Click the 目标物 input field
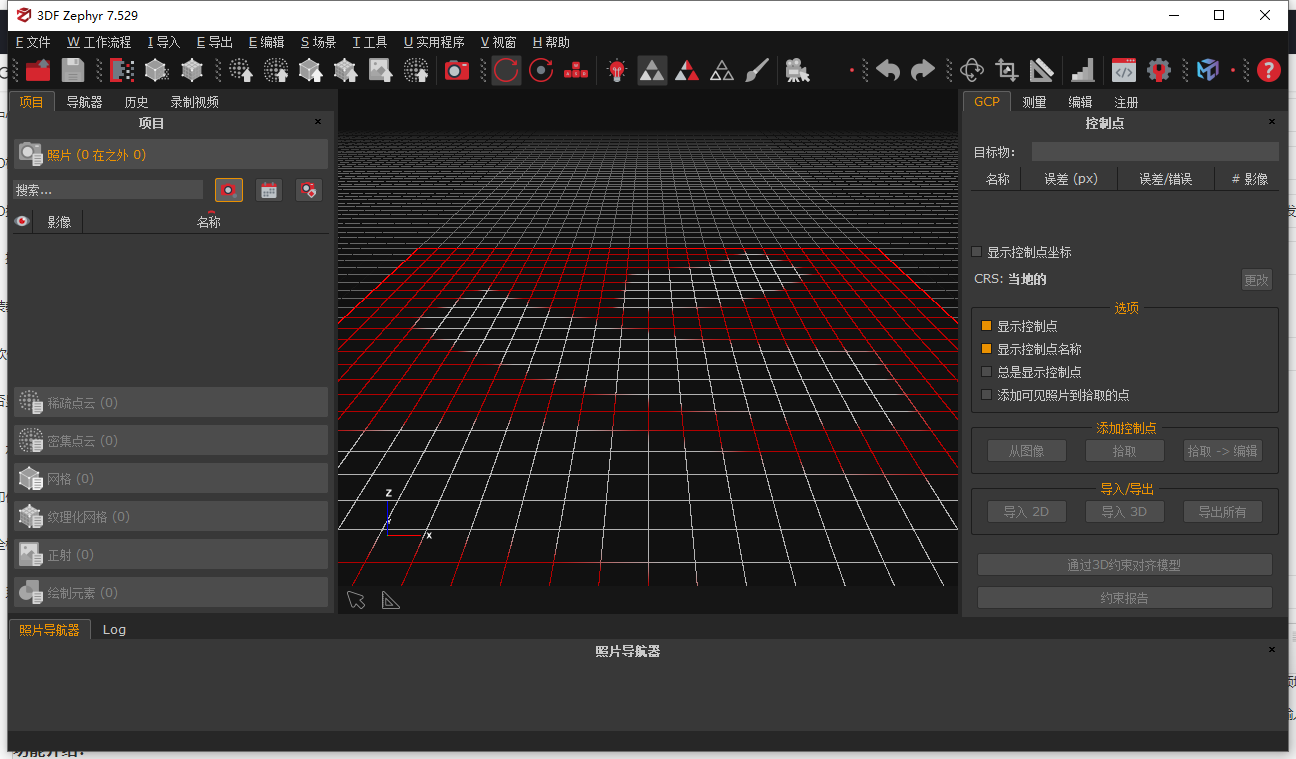The width and height of the screenshot is (1296, 759). coord(1155,152)
